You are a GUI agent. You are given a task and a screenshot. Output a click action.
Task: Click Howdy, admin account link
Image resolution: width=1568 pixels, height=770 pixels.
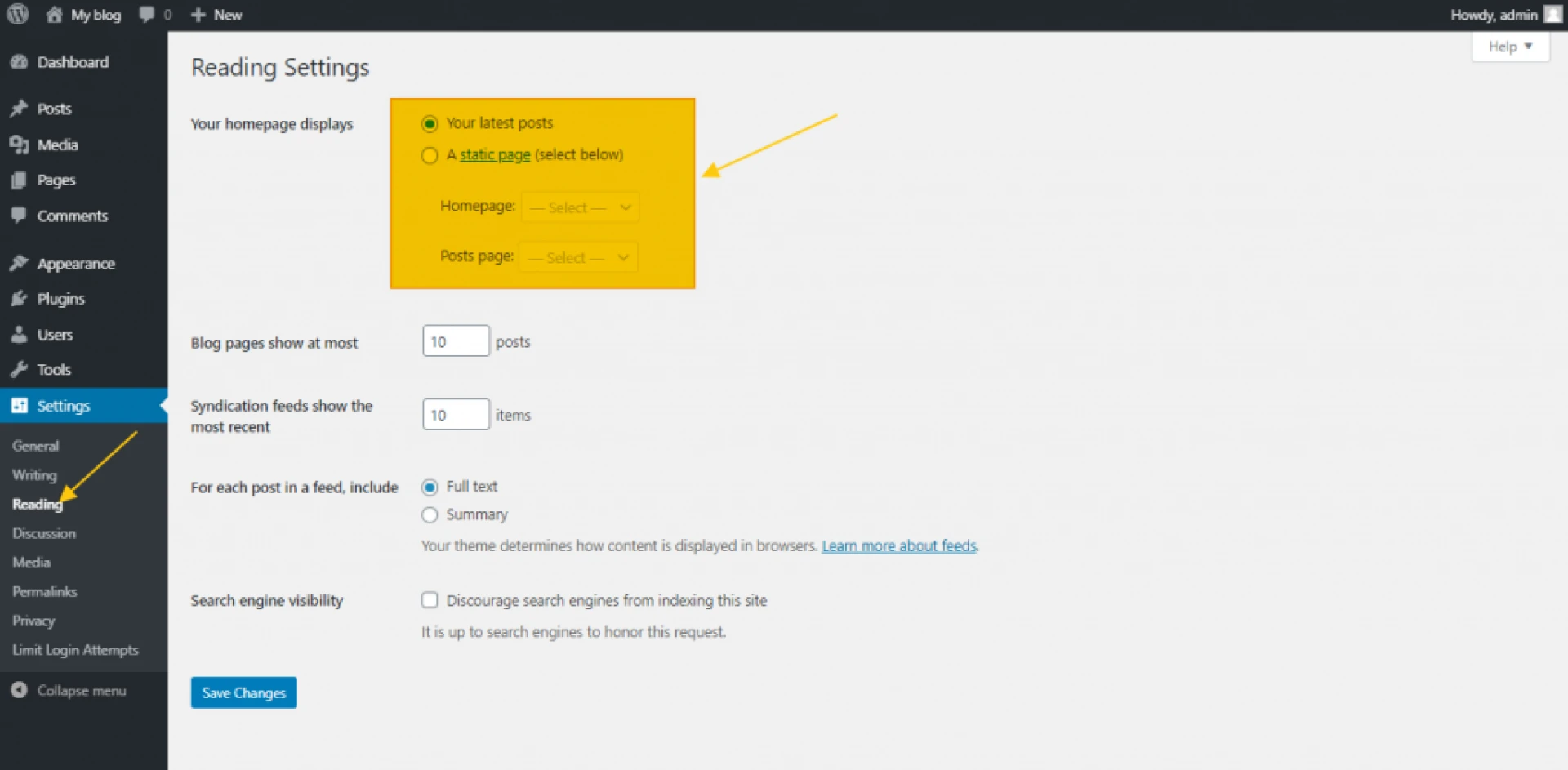[1494, 15]
